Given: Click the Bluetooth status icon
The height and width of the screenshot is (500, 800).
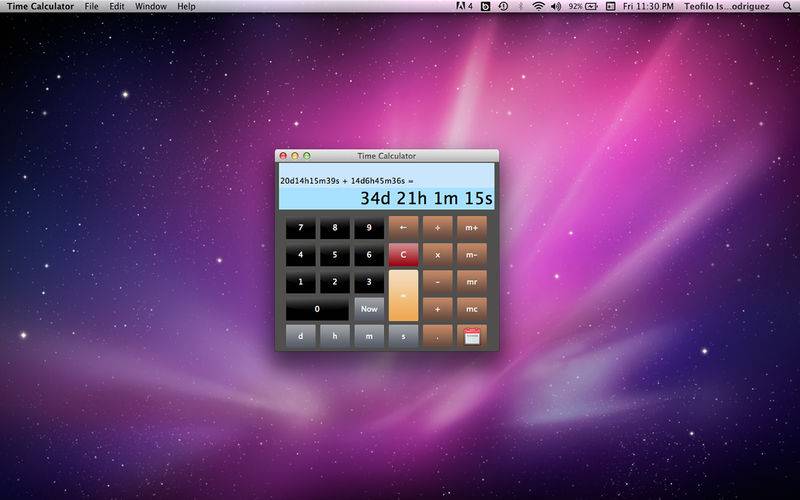Looking at the screenshot, I should pyautogui.click(x=520, y=6).
